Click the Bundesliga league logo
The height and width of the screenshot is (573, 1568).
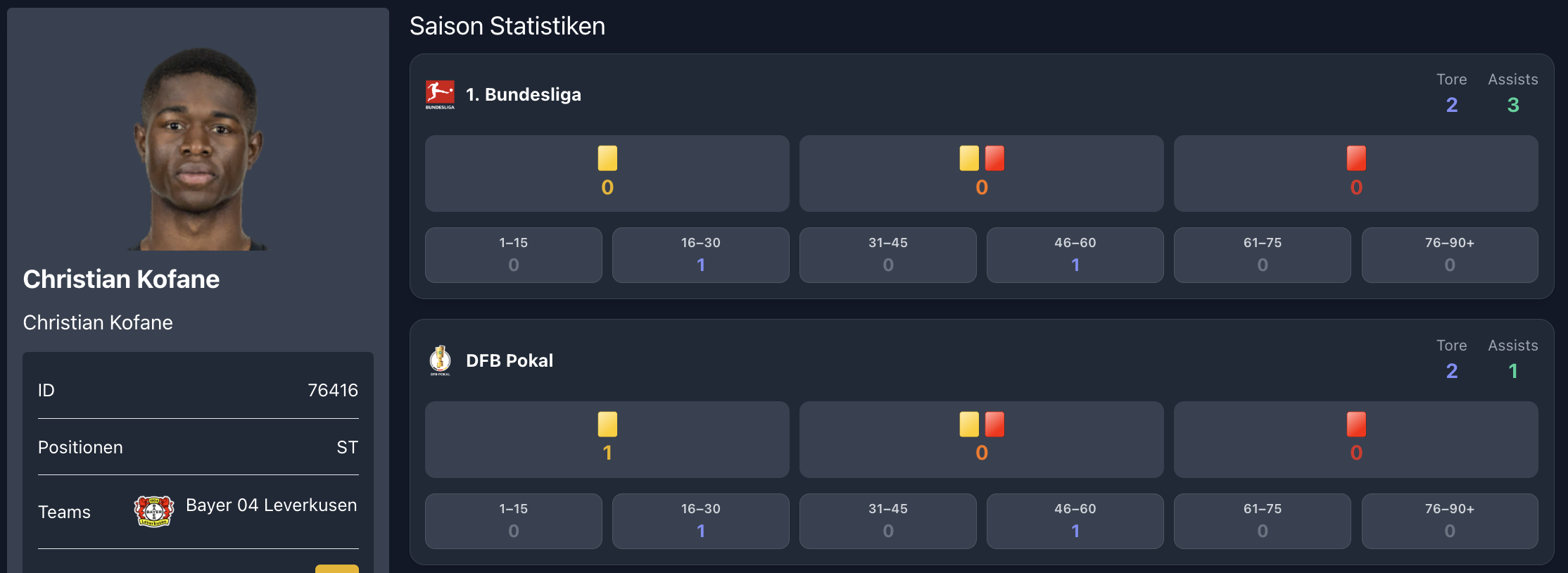click(440, 94)
